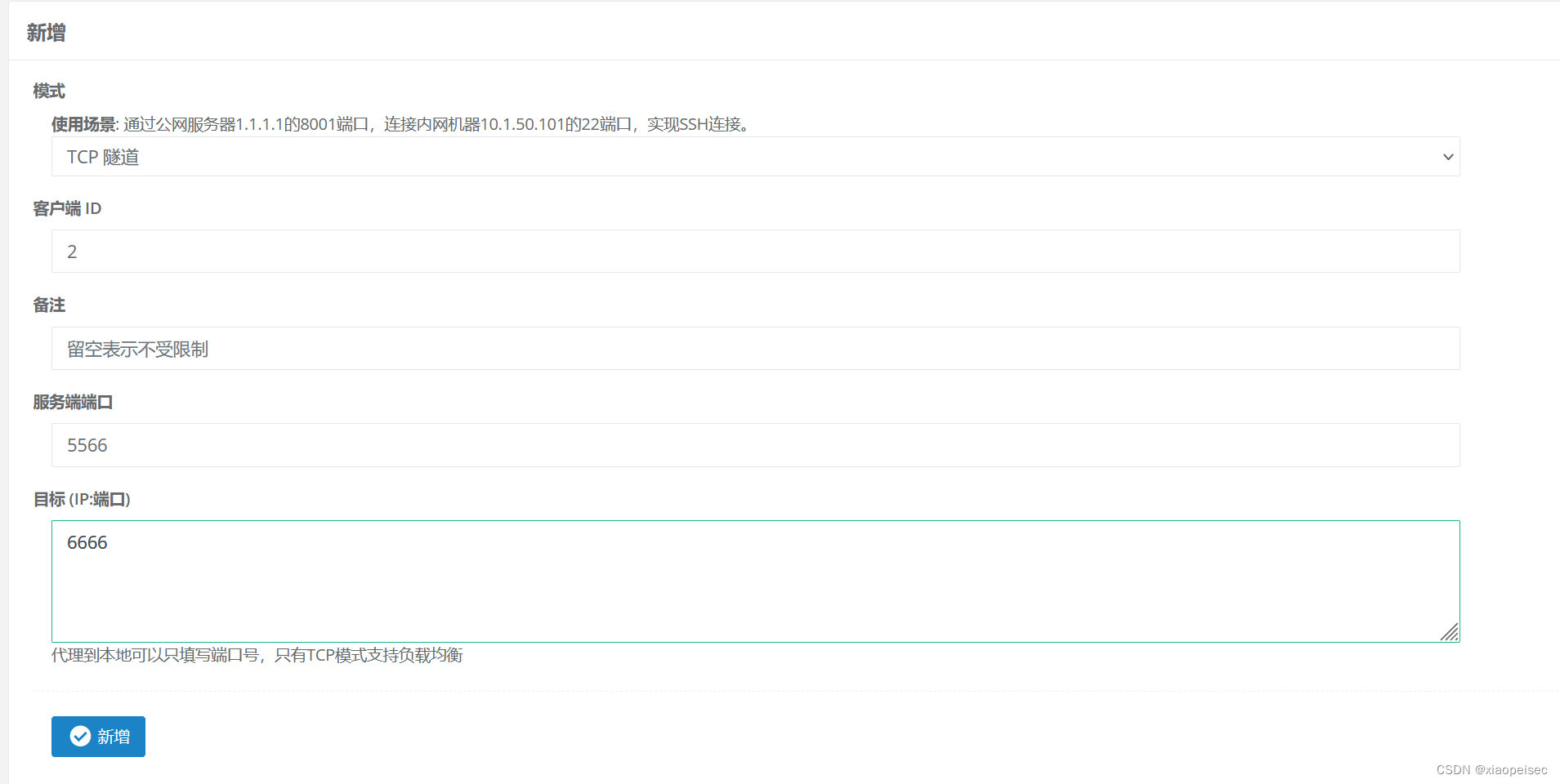Screen dimensions: 1560x784
Task: Click the 目标 (IP:端口) label
Action: (82, 499)
